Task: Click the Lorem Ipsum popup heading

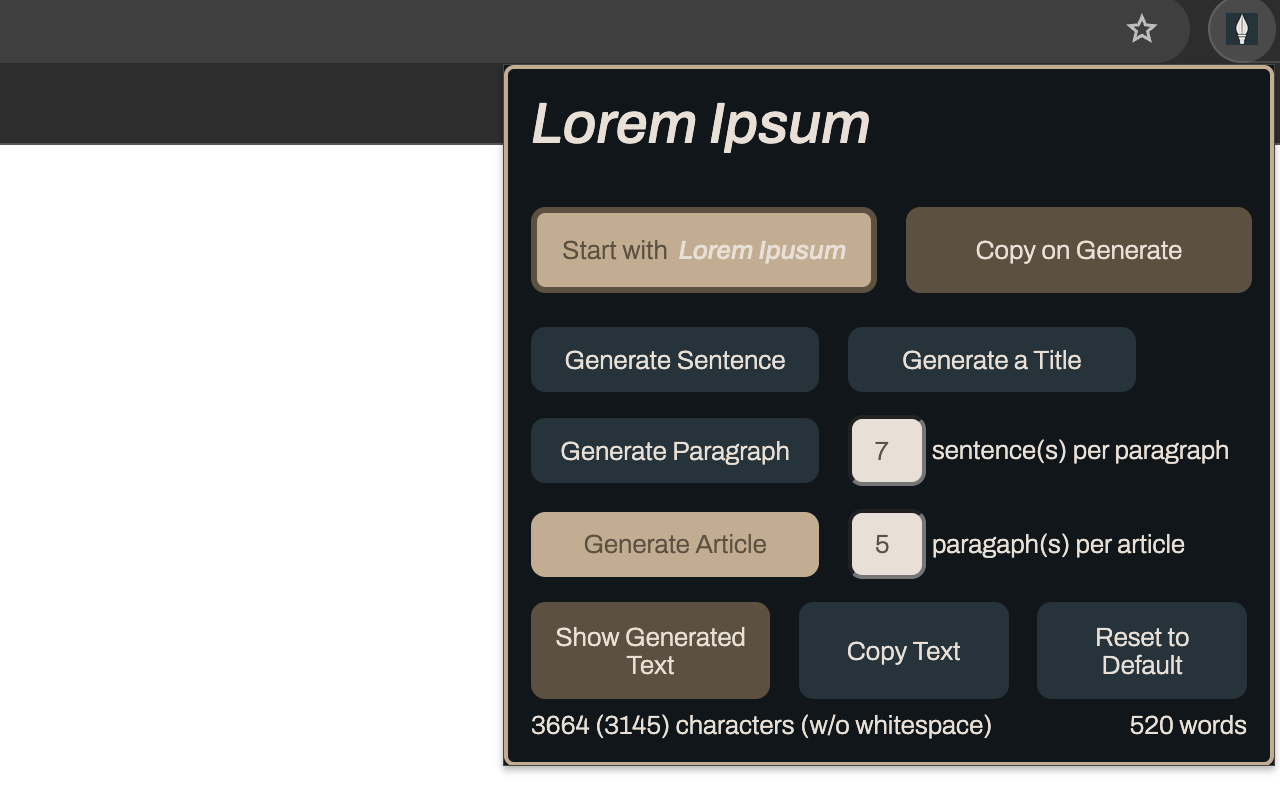Action: (702, 122)
